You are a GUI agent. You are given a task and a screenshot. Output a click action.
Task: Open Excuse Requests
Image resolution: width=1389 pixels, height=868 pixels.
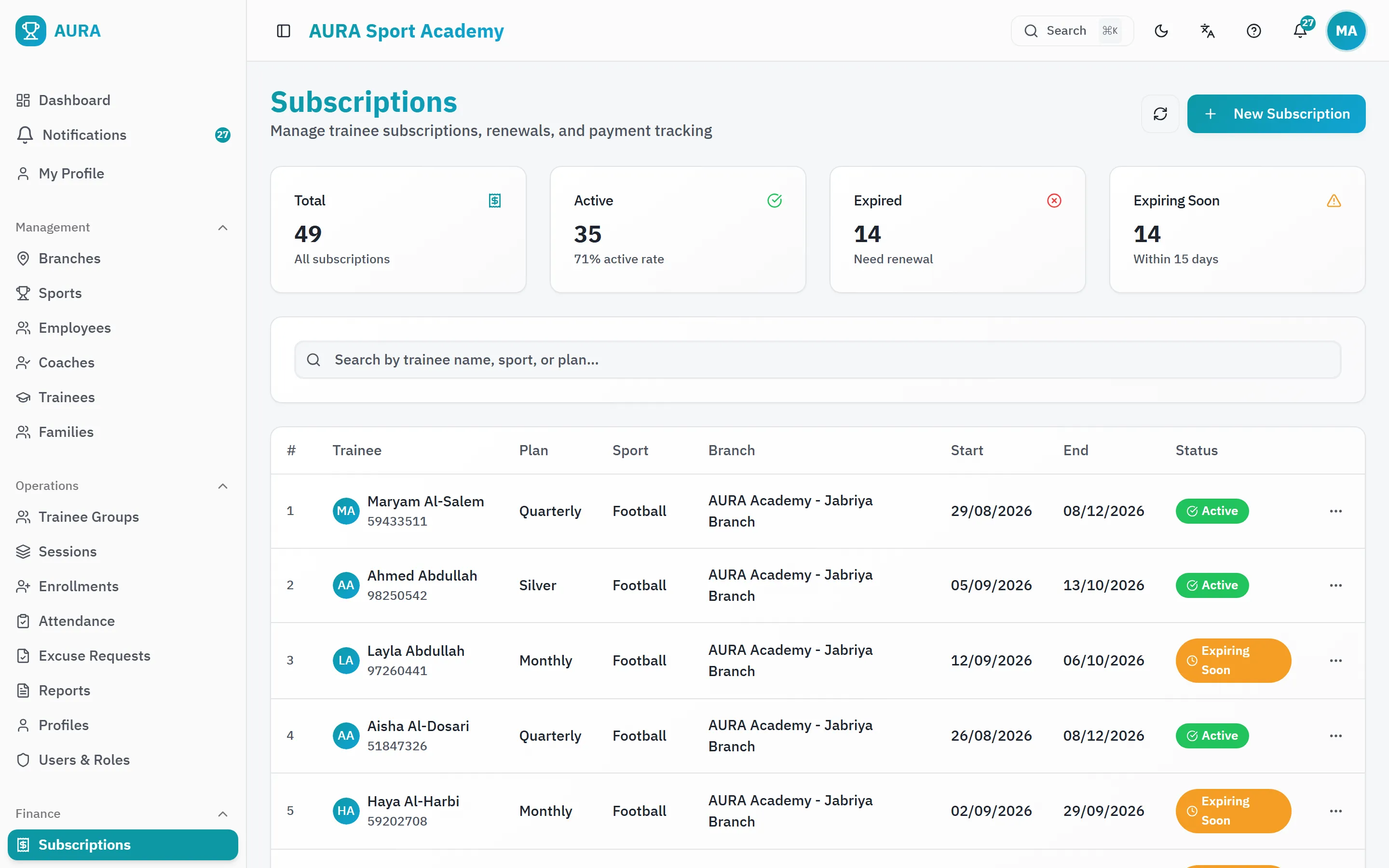pos(123,656)
